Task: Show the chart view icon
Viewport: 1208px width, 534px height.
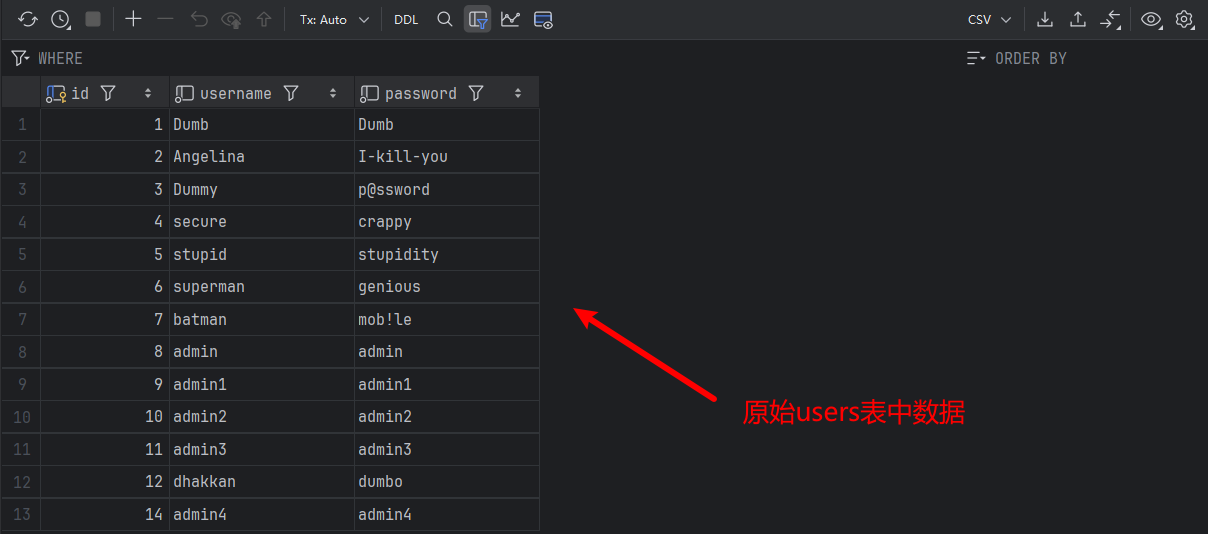Action: click(510, 19)
